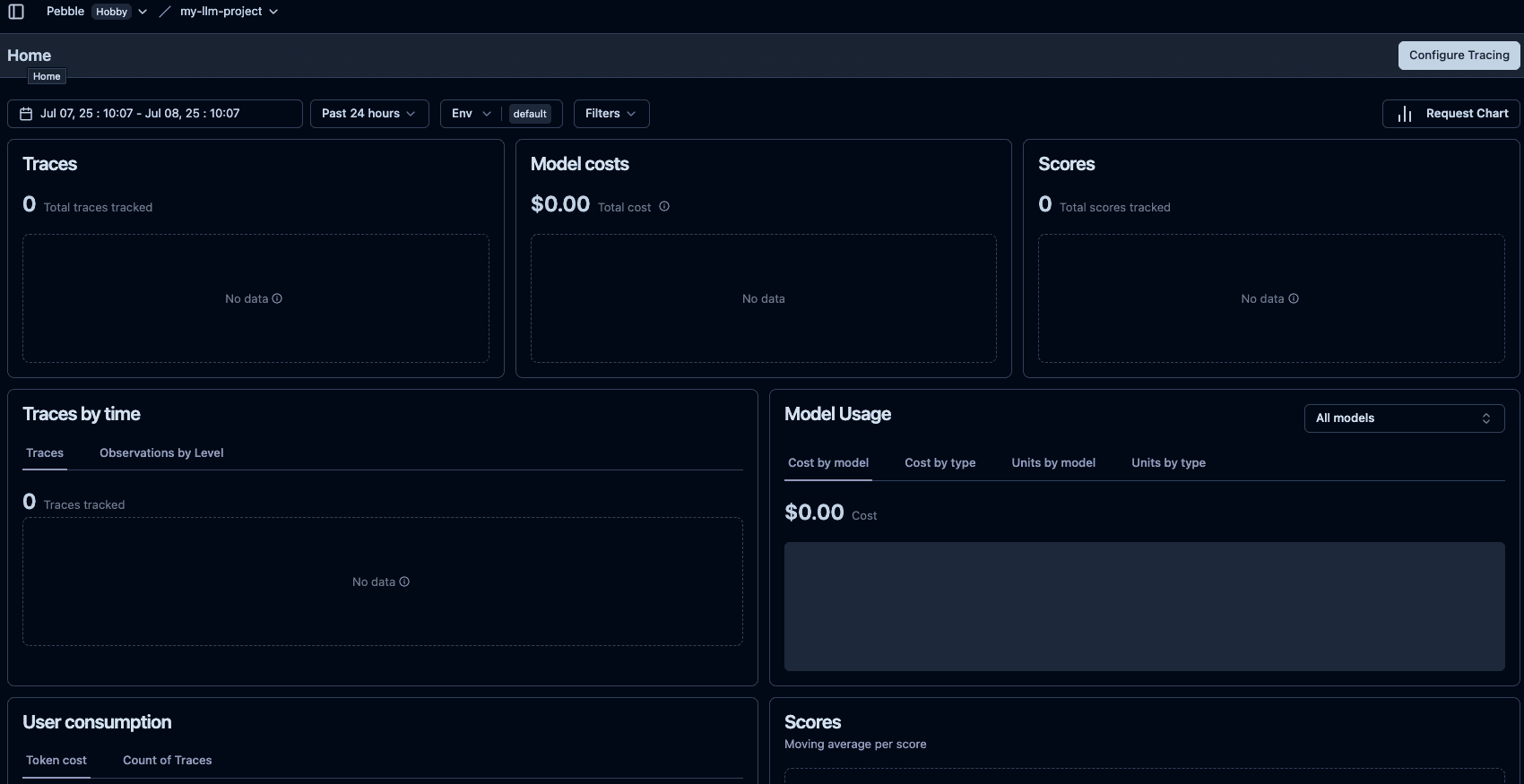This screenshot has width=1524, height=784.
Task: Click the default environment badge
Action: click(x=530, y=114)
